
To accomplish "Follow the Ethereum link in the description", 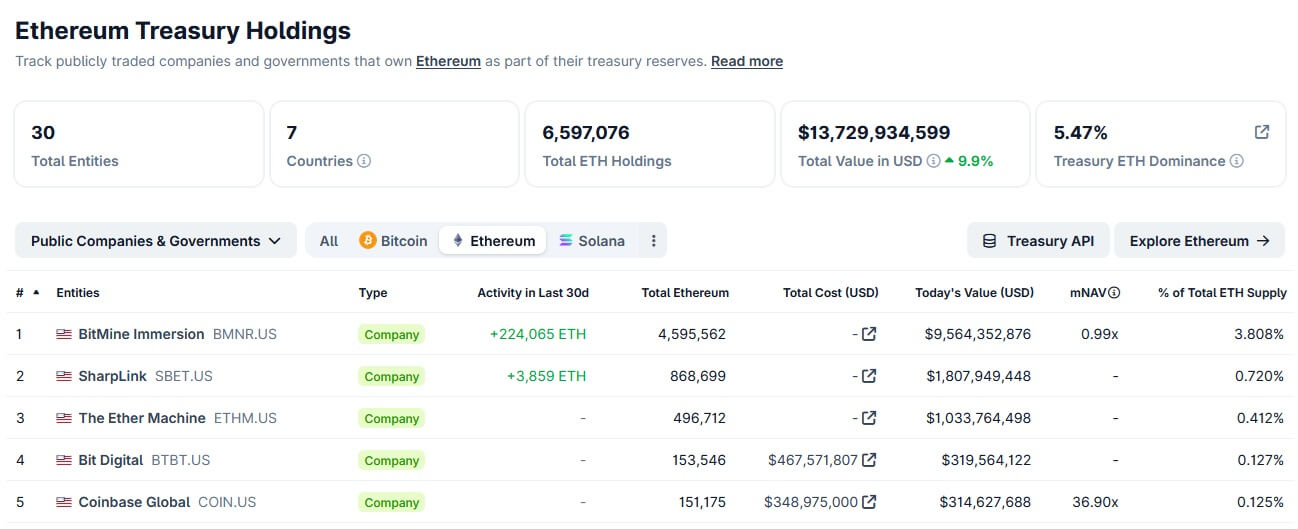I will (448, 61).
